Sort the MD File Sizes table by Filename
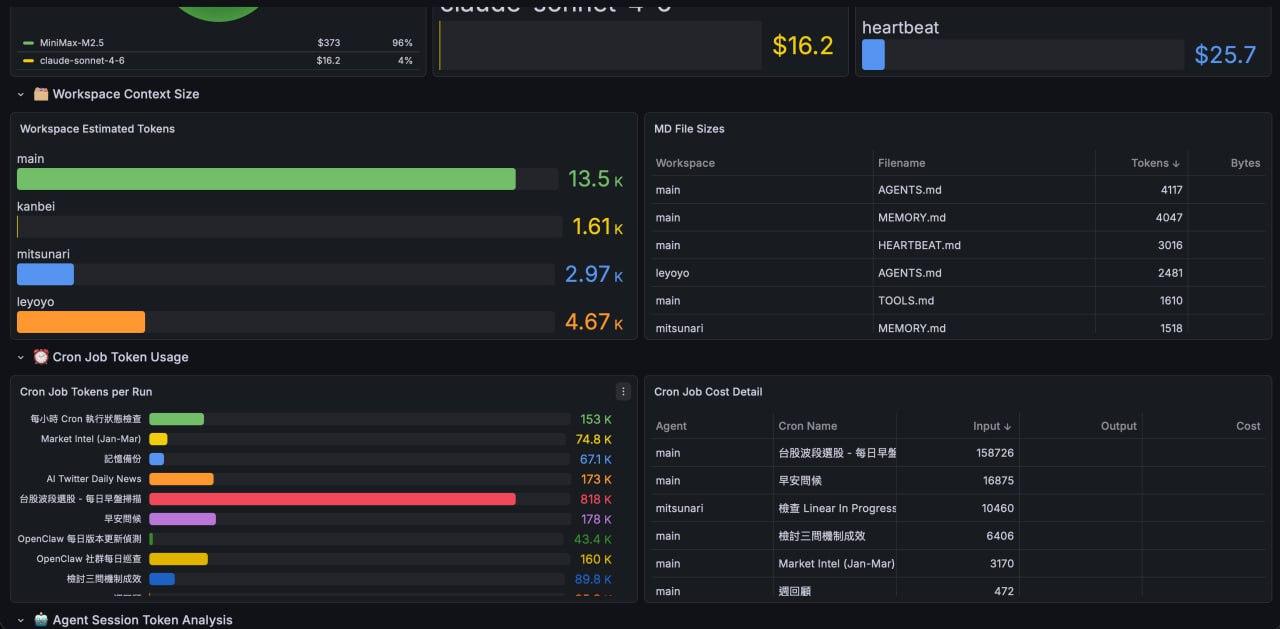 tap(901, 163)
